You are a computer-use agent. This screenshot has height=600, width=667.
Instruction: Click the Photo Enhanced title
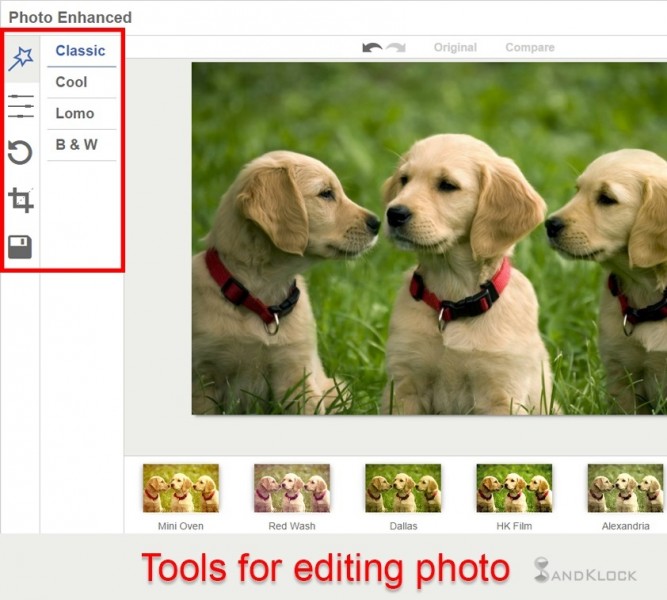(70, 17)
